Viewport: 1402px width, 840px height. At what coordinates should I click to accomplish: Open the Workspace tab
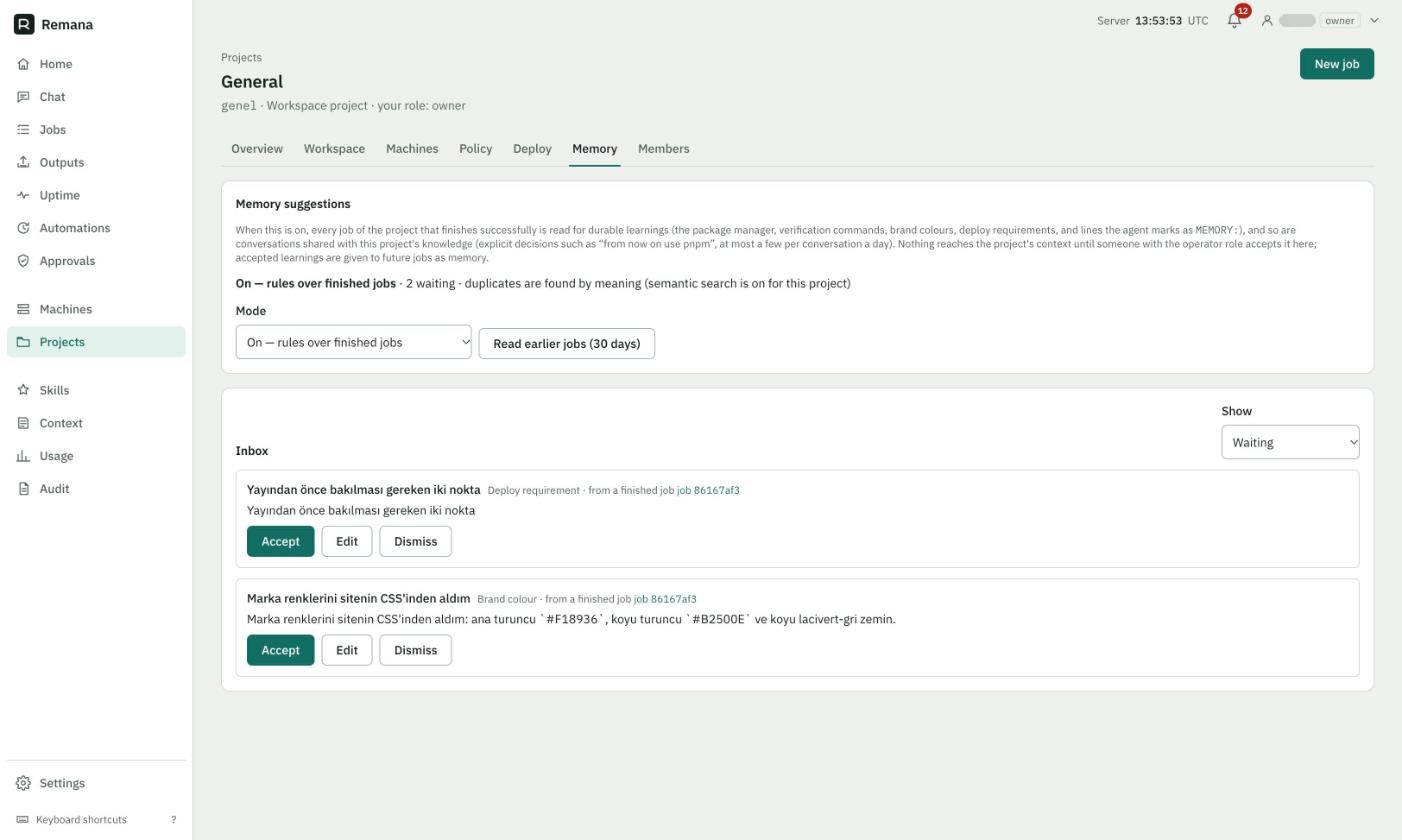coord(334,148)
